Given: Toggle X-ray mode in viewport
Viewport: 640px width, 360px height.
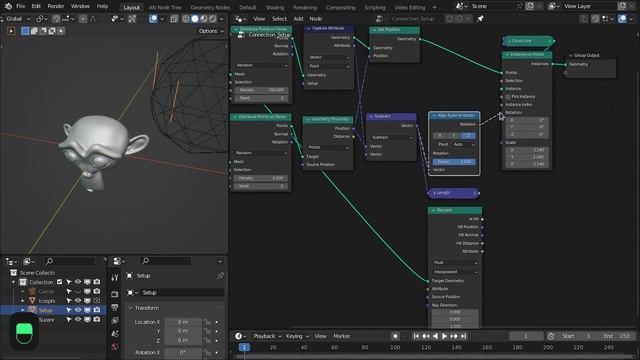Looking at the screenshot, I should click(174, 19).
